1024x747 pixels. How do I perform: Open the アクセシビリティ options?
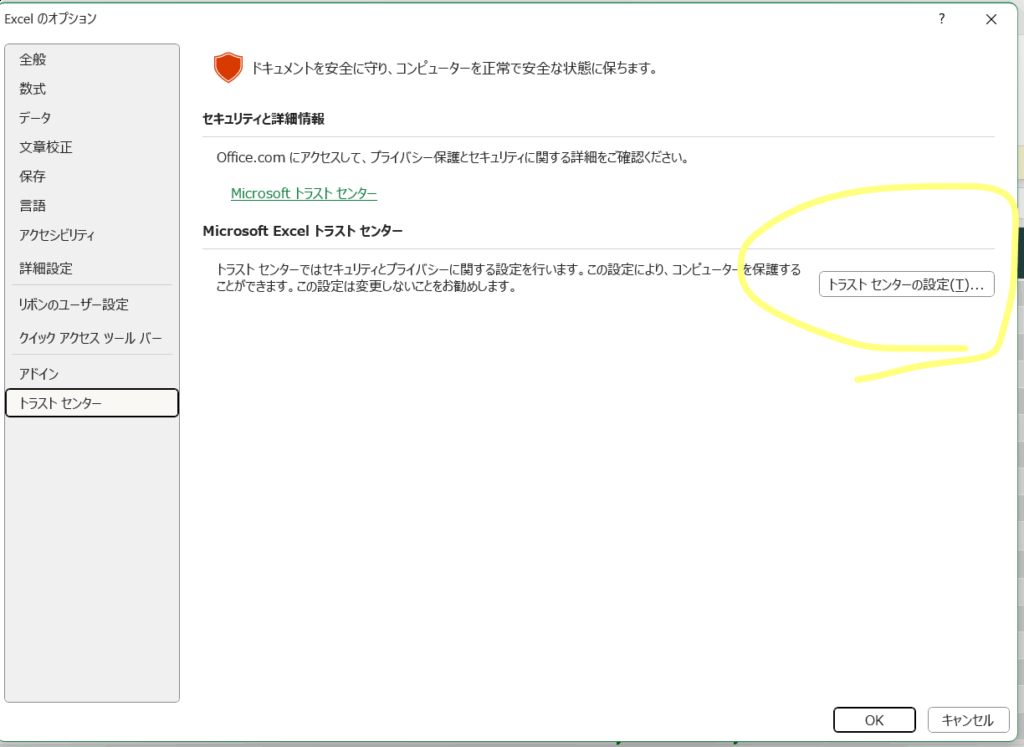pos(57,235)
